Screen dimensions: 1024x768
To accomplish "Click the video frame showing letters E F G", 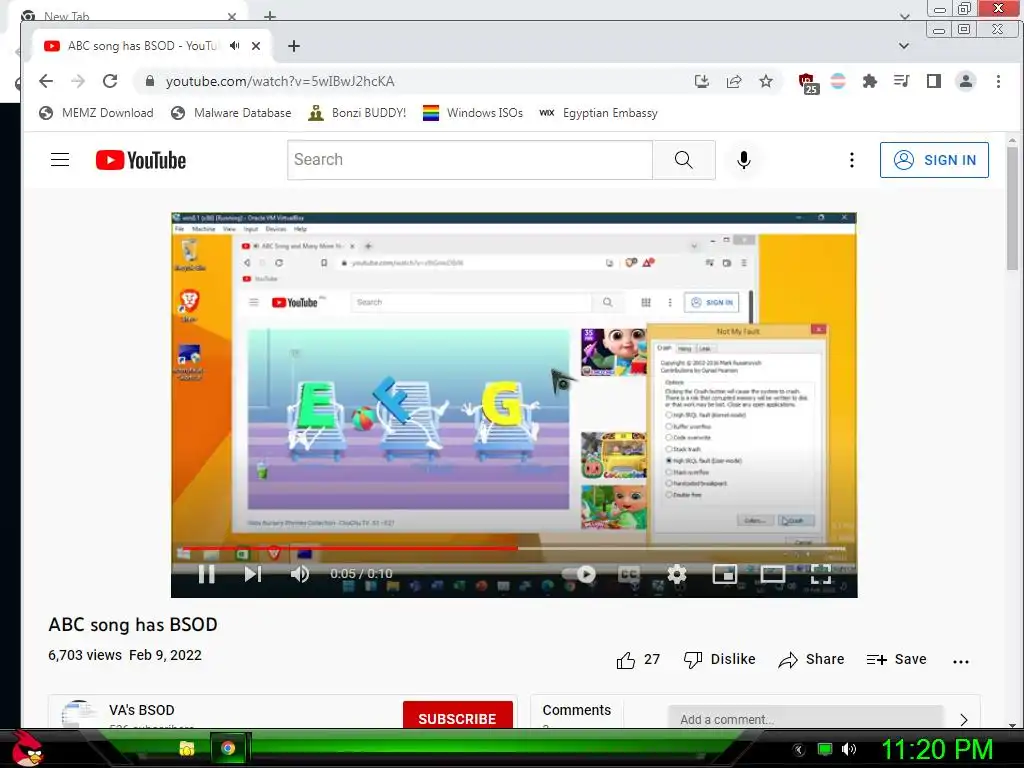I will (408, 419).
